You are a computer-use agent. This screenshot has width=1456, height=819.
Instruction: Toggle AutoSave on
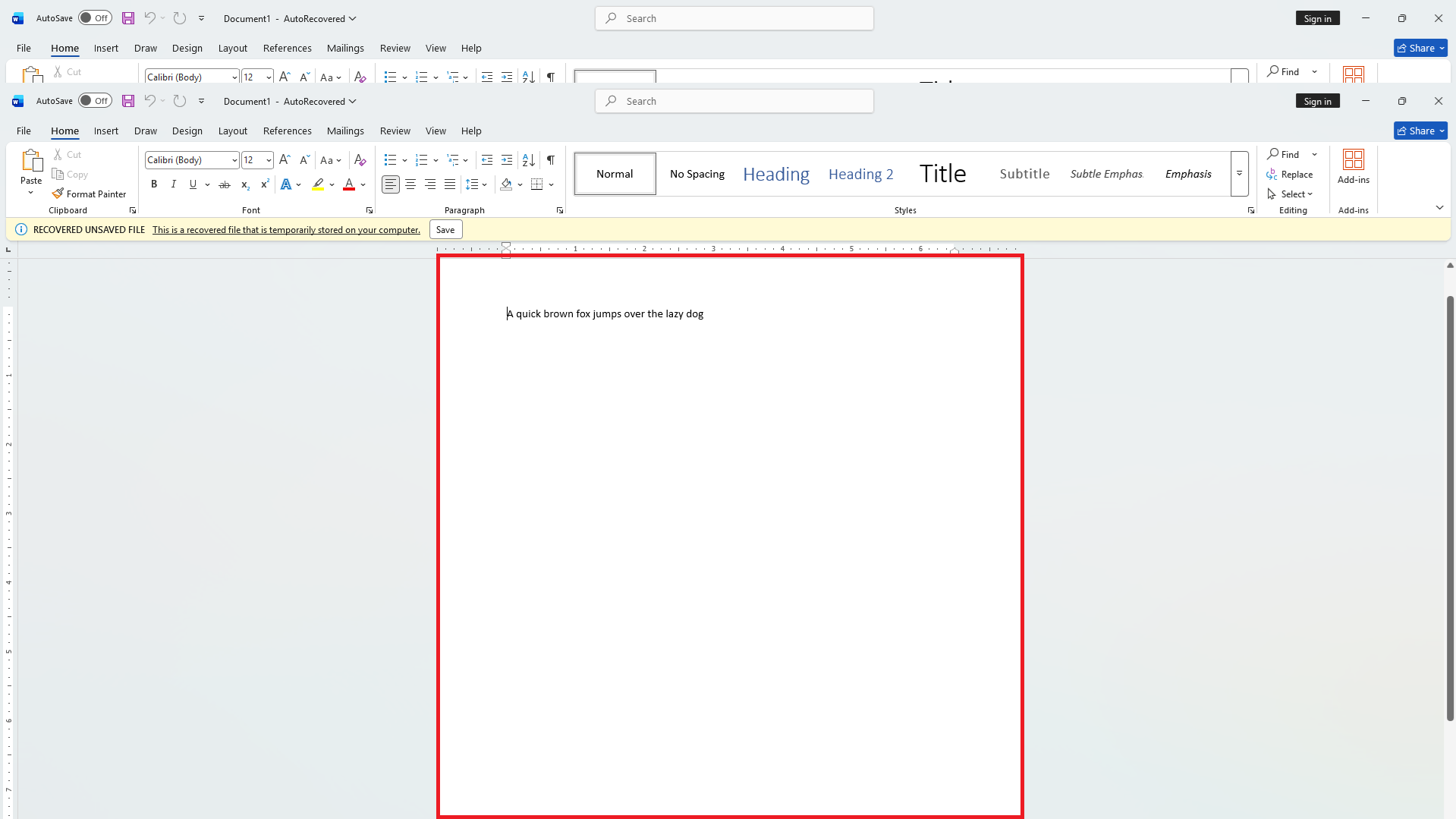[x=95, y=100]
